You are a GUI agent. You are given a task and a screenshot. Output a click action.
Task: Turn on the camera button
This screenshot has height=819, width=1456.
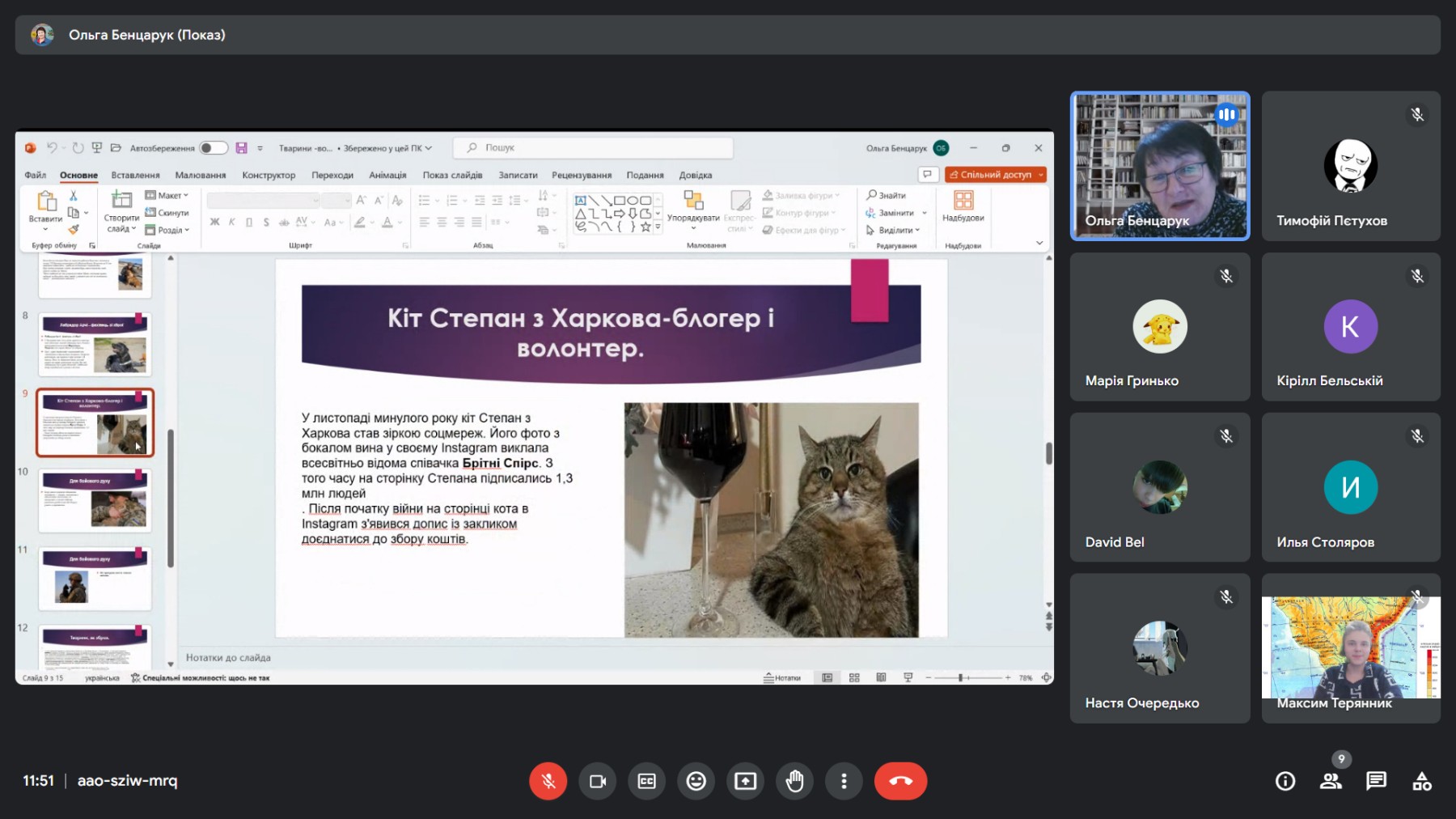click(x=598, y=781)
